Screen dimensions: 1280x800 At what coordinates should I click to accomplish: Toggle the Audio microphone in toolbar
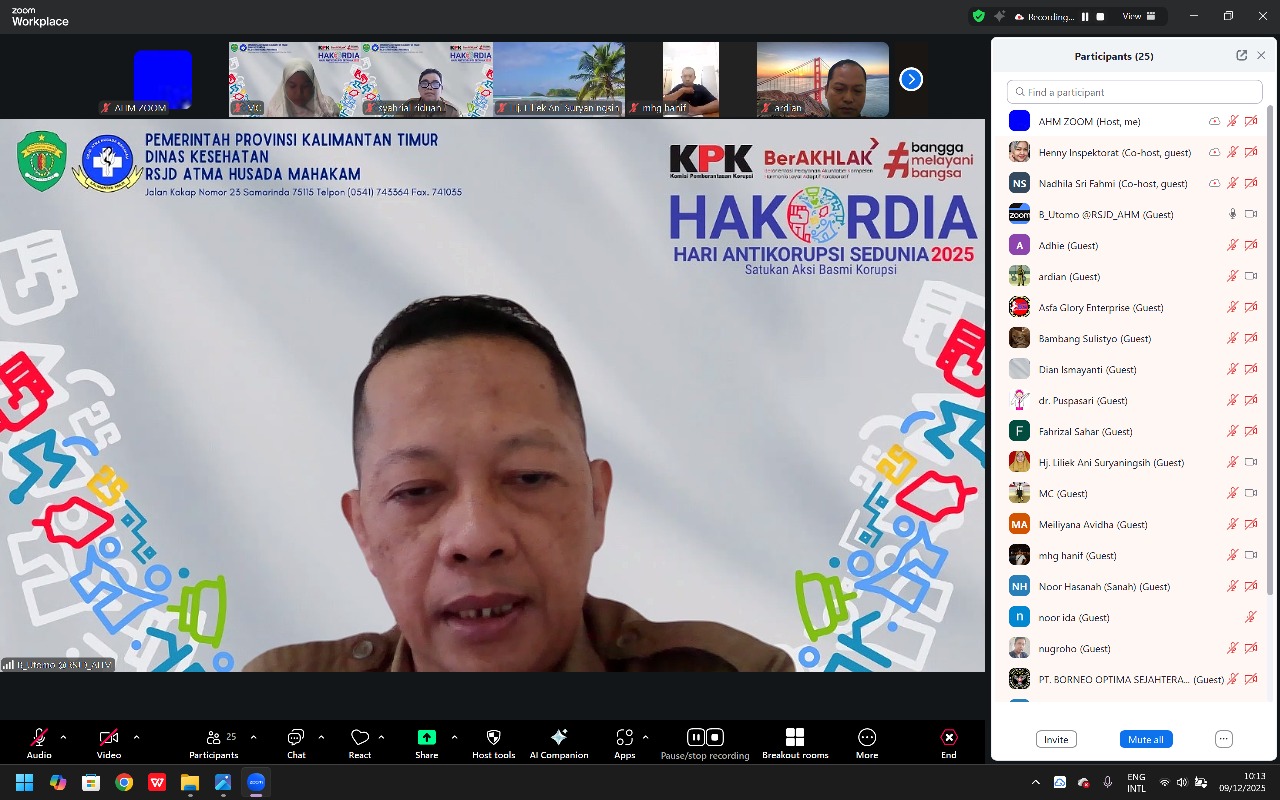pos(39,738)
